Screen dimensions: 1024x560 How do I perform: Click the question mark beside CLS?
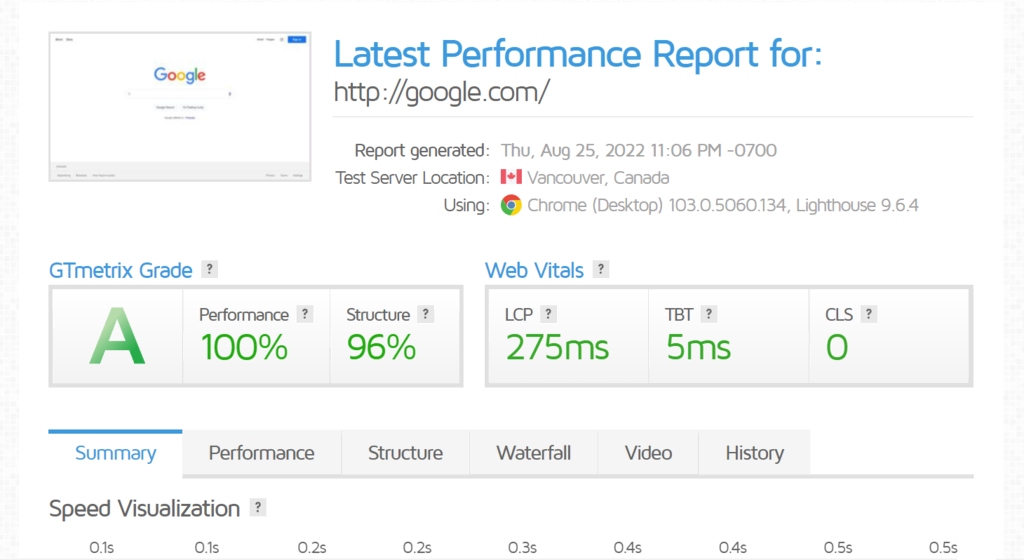[x=869, y=314]
